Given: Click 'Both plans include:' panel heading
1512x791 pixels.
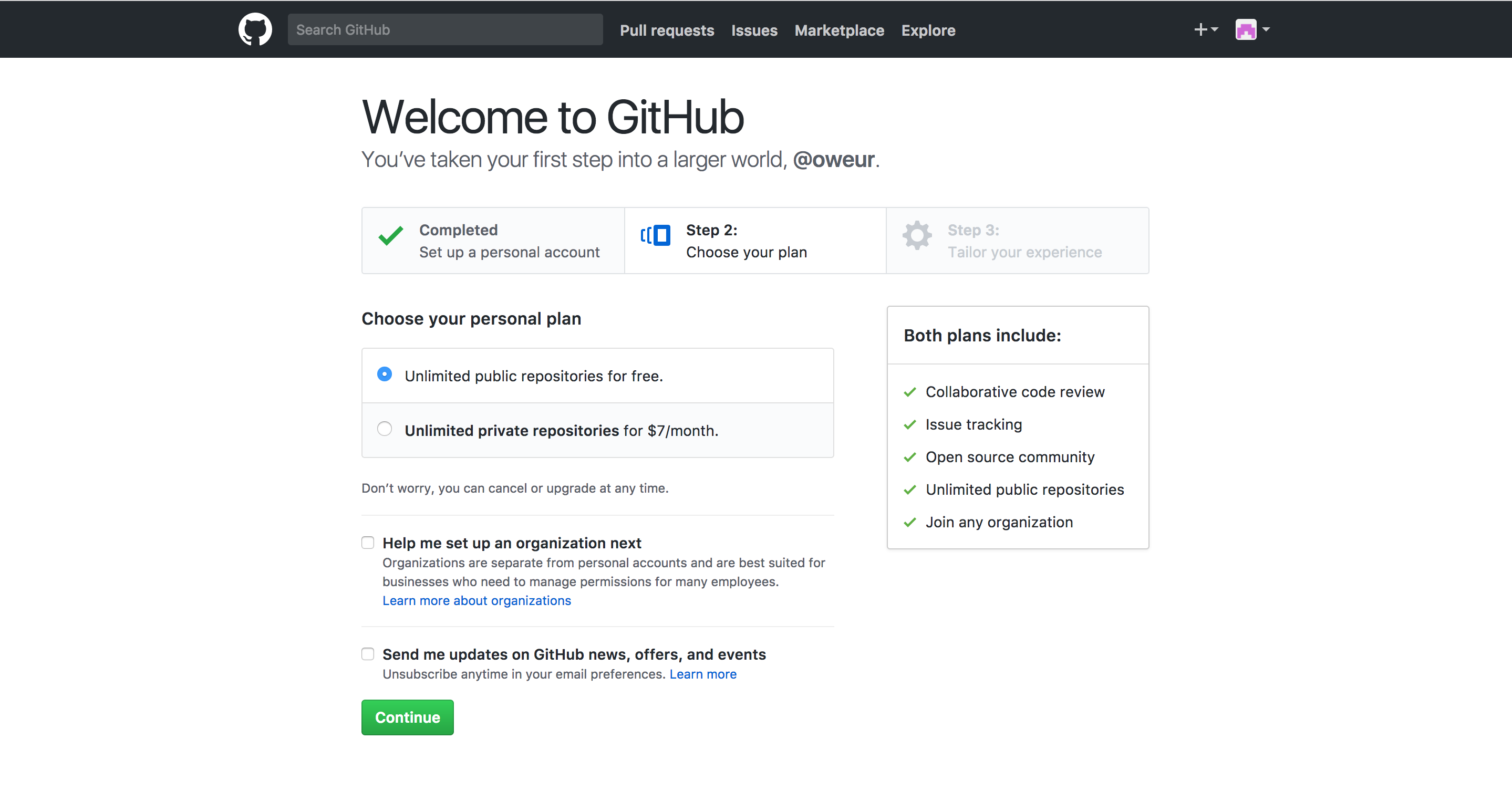Looking at the screenshot, I should pos(982,336).
